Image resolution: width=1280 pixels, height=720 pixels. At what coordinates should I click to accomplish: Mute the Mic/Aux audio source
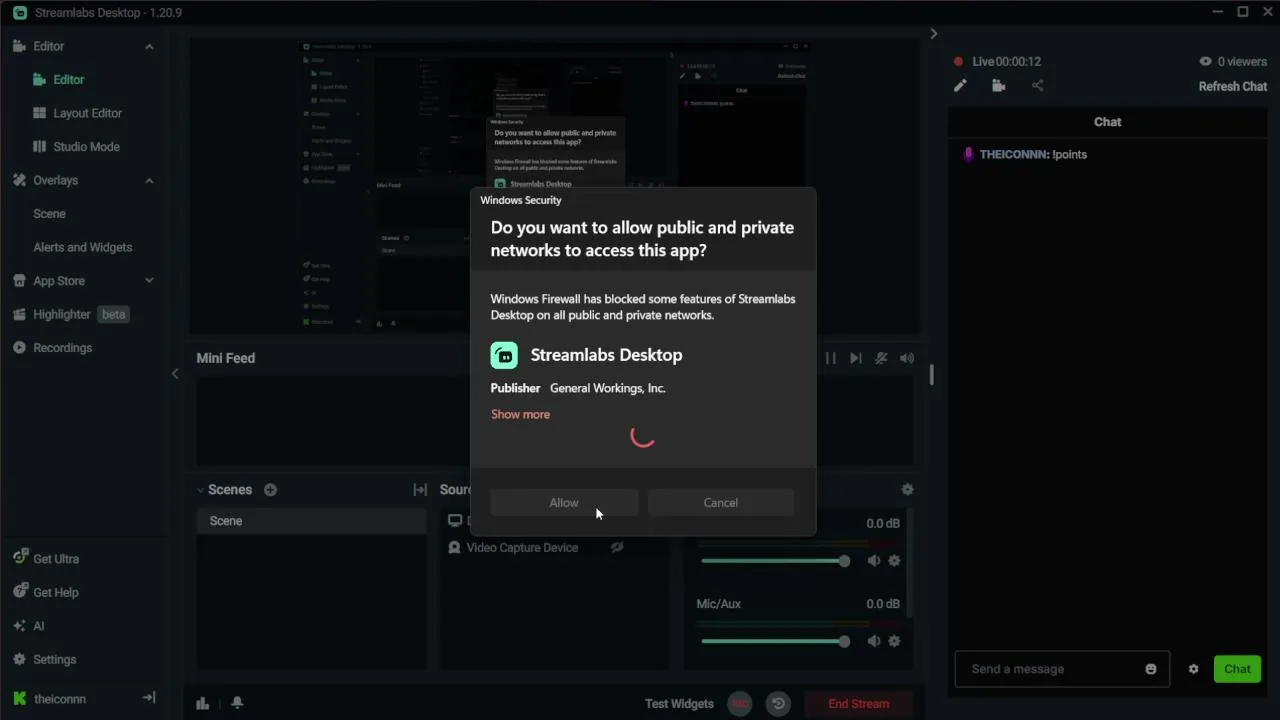[874, 641]
